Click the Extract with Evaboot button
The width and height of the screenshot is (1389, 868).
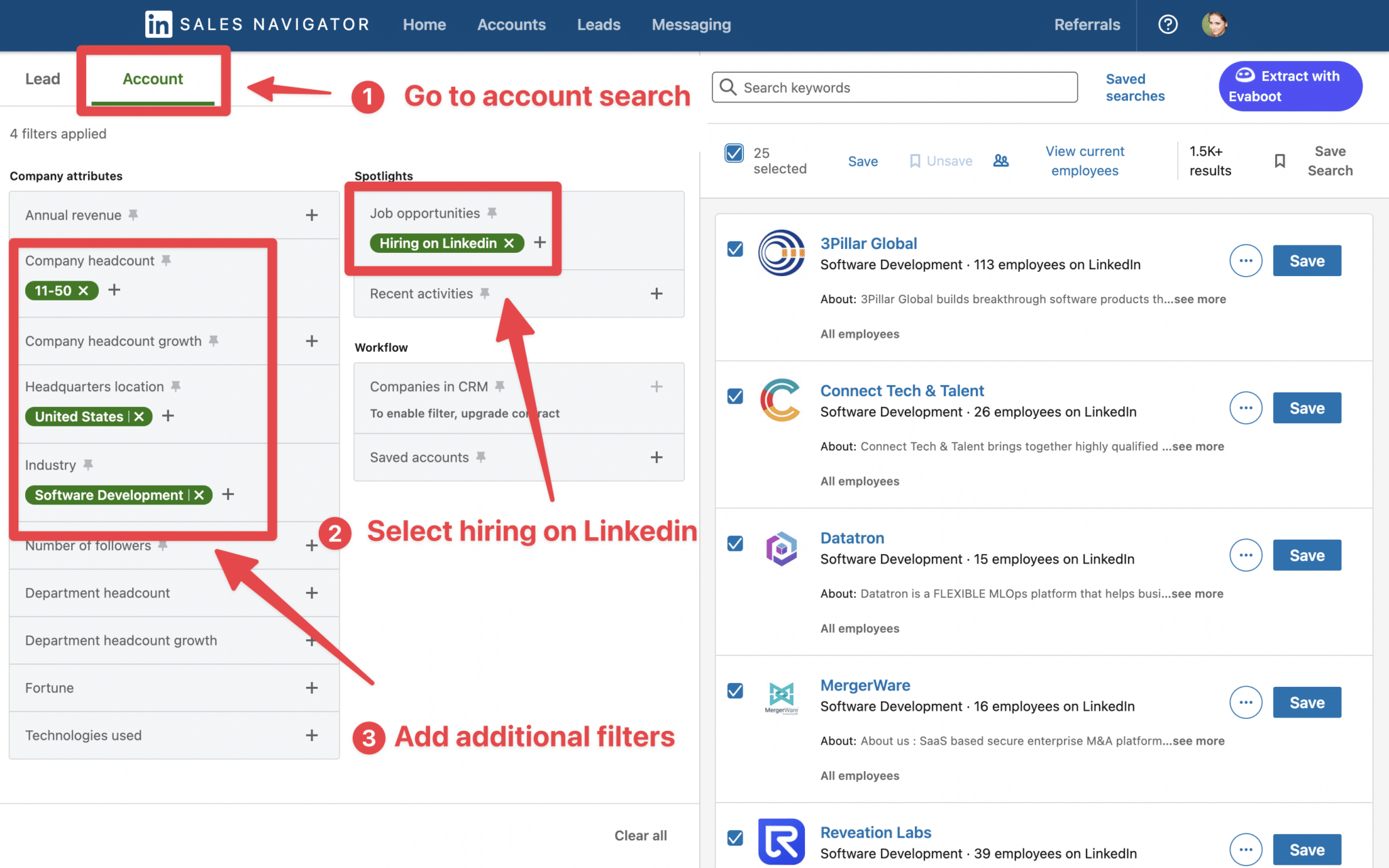tap(1289, 86)
